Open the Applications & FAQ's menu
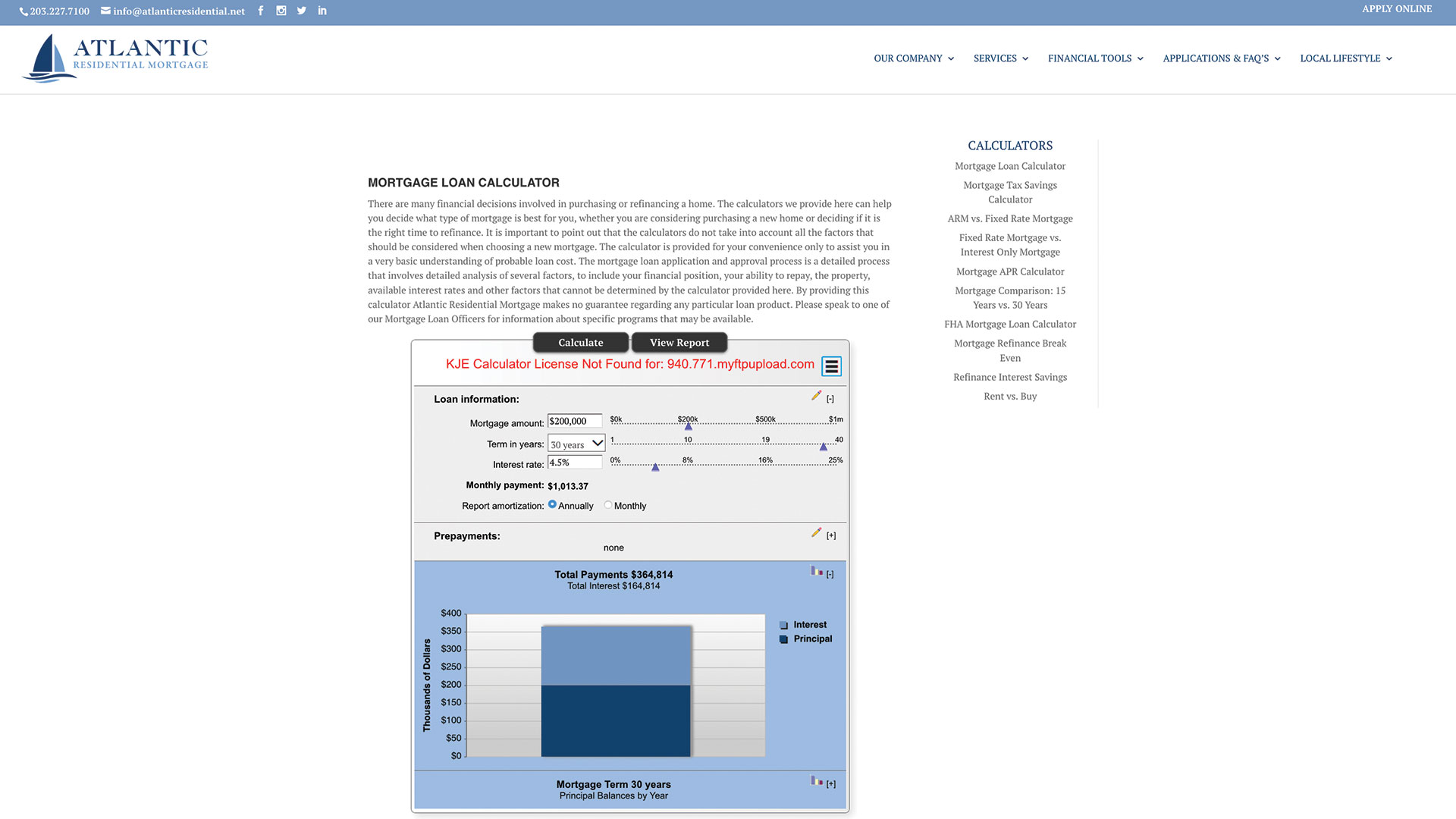This screenshot has width=1456, height=819. 1222,58
